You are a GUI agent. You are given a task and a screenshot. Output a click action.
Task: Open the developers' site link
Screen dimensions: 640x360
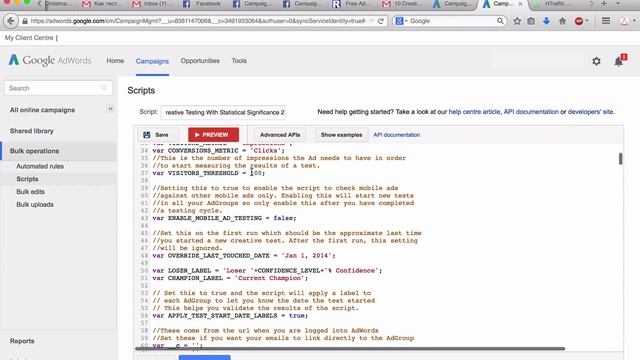pyautogui.click(x=591, y=111)
